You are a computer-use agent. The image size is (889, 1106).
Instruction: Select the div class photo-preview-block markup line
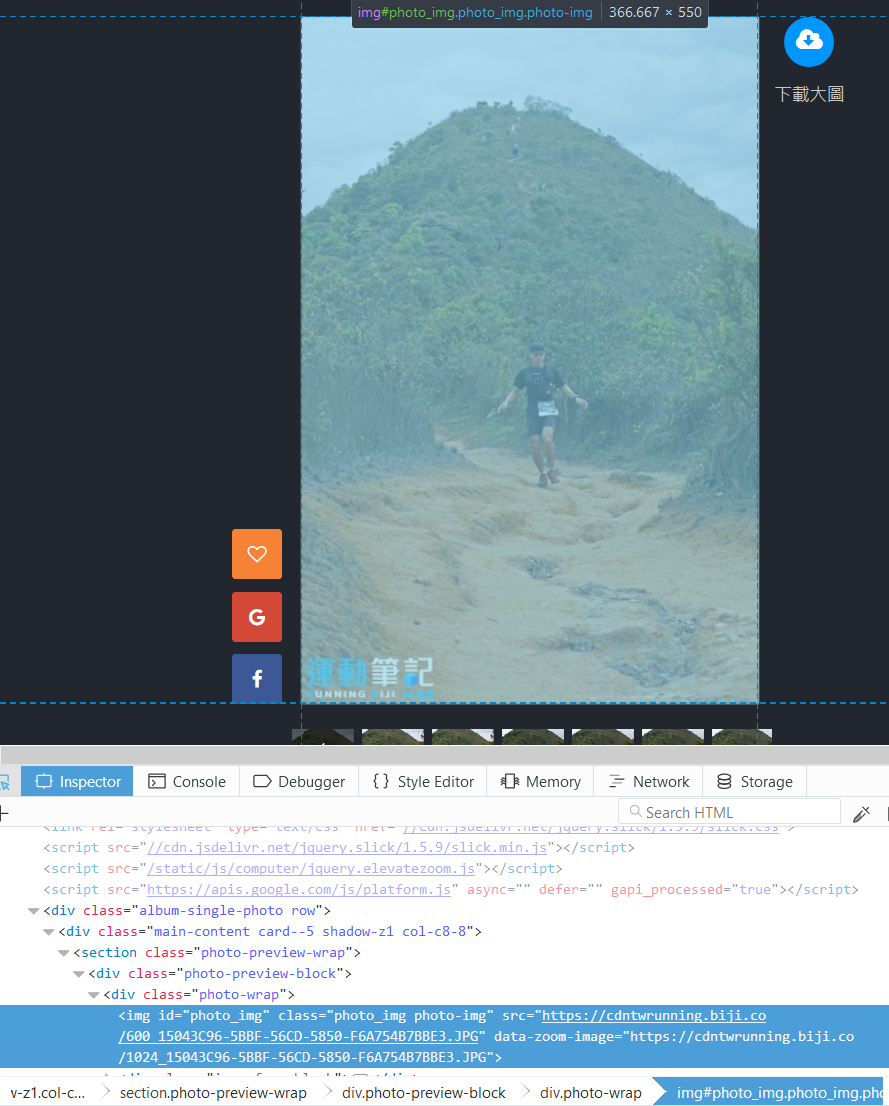220,974
